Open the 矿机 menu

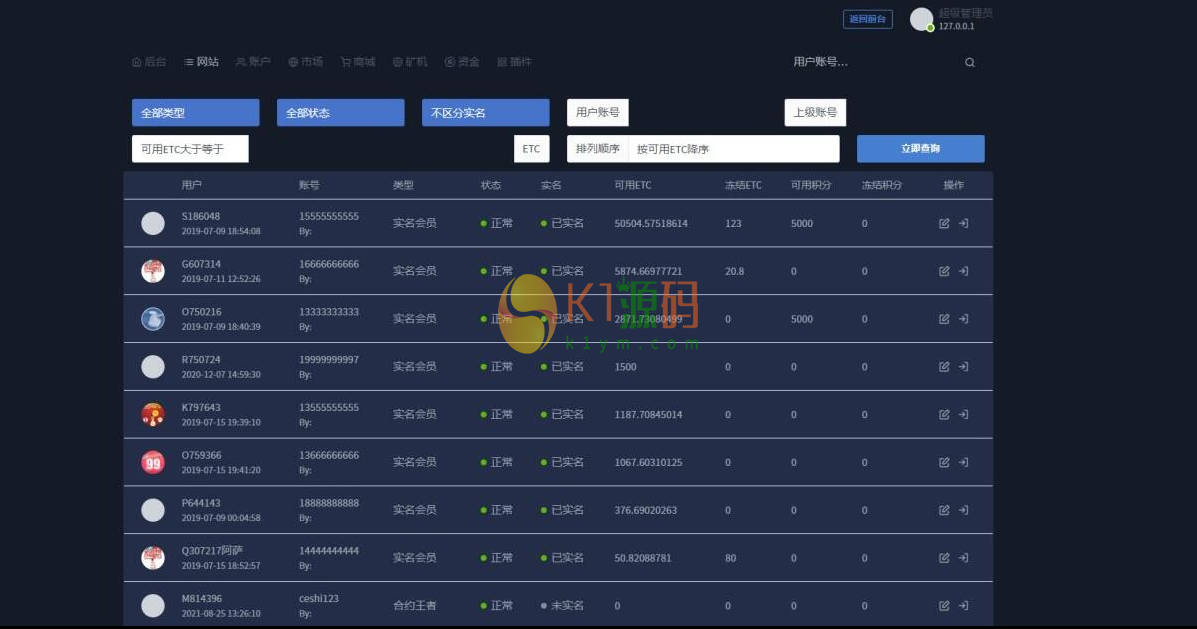(x=410, y=62)
